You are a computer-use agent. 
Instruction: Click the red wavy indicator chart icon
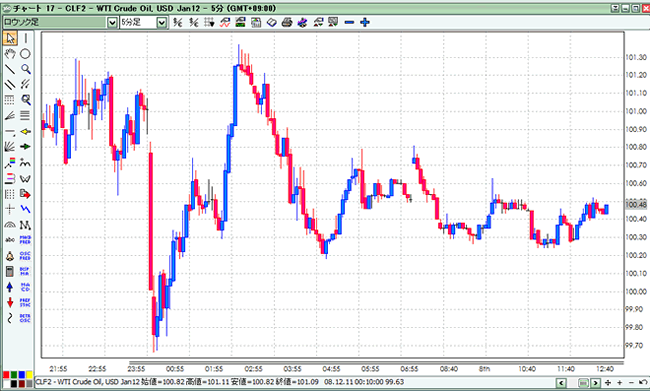tap(225, 22)
